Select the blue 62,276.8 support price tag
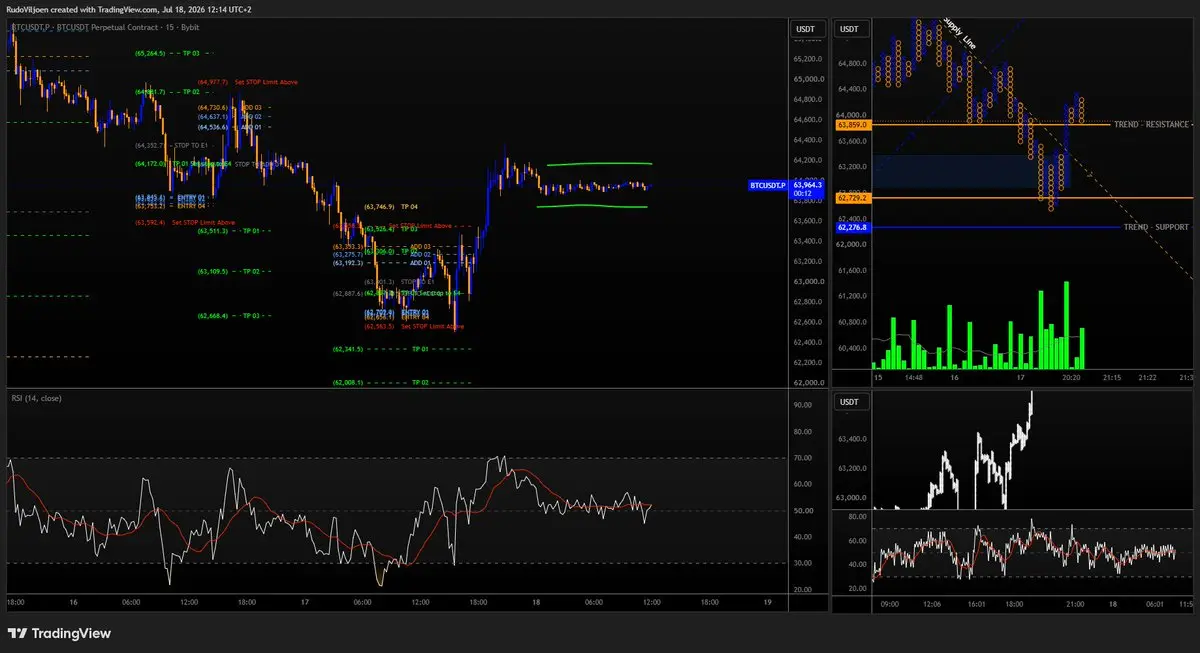Screen dimensions: 1200x653 pyautogui.click(x=851, y=227)
